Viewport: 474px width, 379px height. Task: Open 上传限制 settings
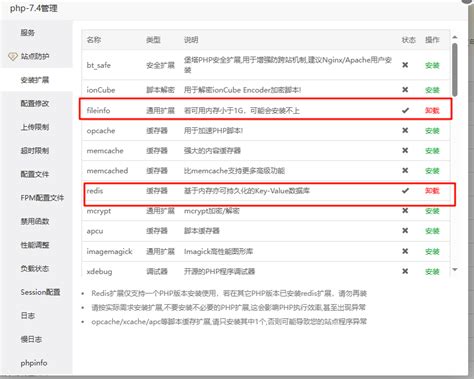(35, 127)
